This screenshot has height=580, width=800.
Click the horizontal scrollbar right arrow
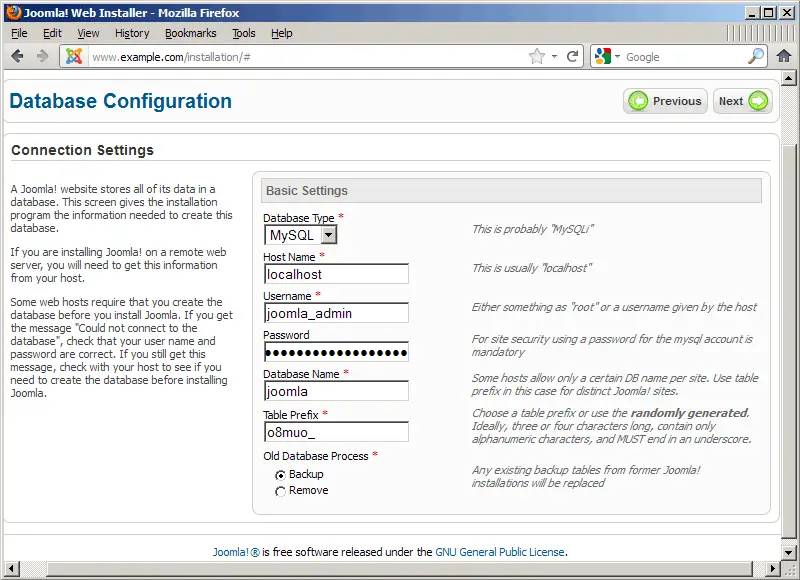tap(773, 568)
